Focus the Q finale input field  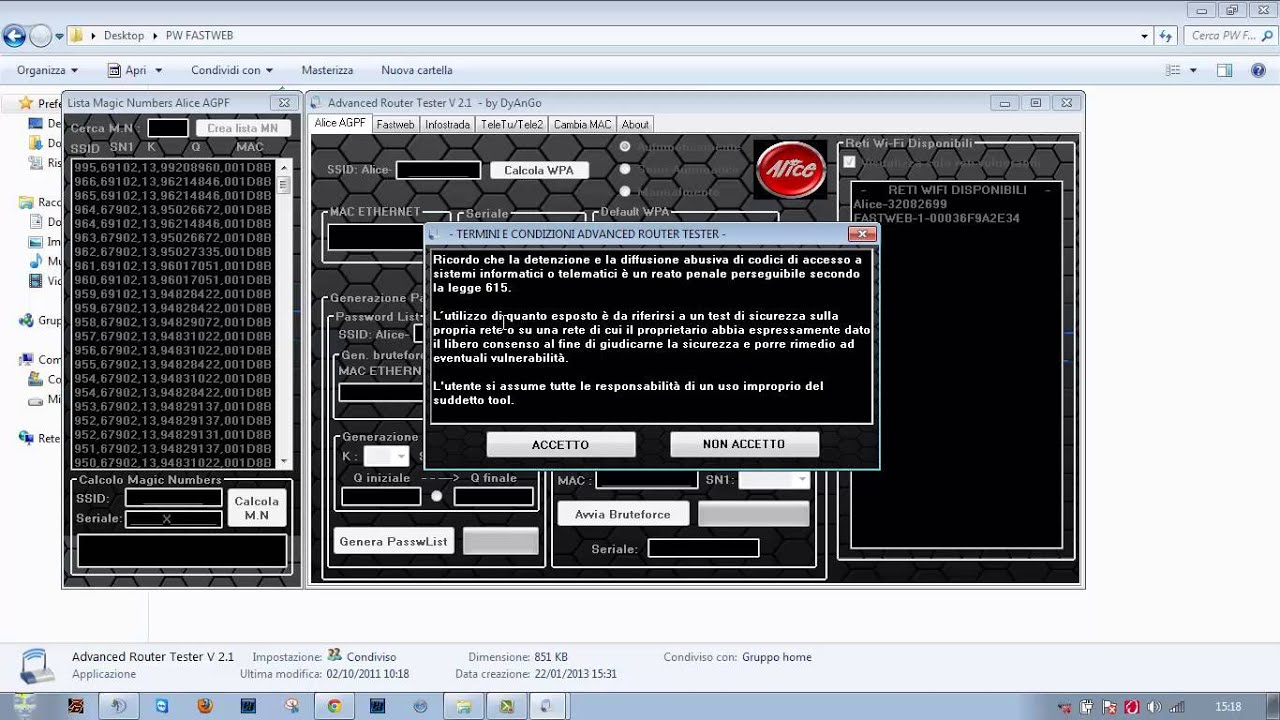[494, 496]
